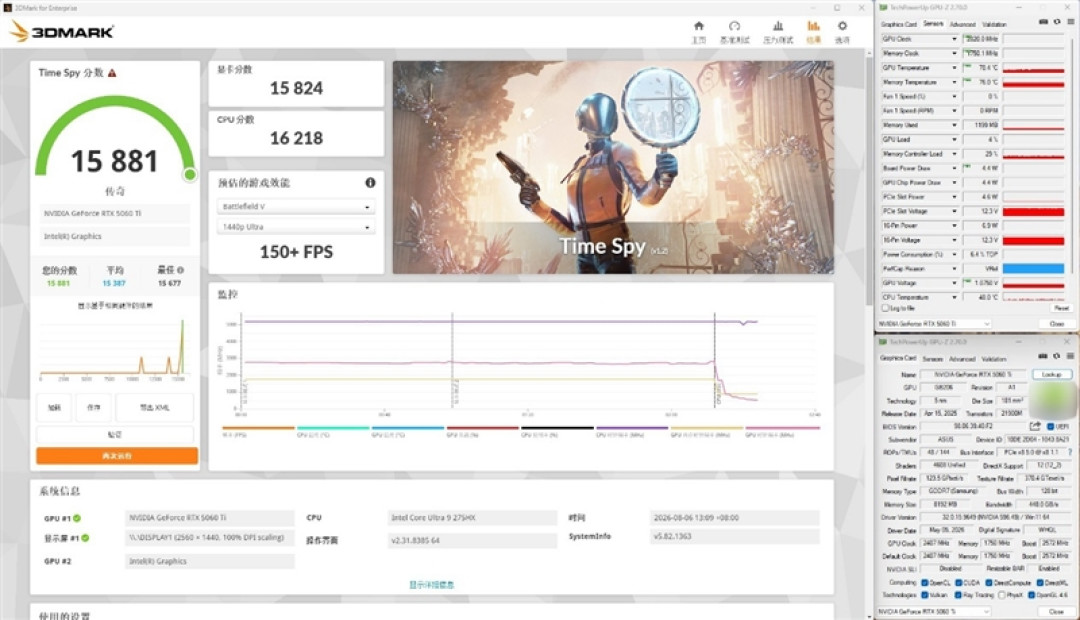The width and height of the screenshot is (1080, 620).
Task: Open the Battlefield V game dropdown
Action: [296, 206]
